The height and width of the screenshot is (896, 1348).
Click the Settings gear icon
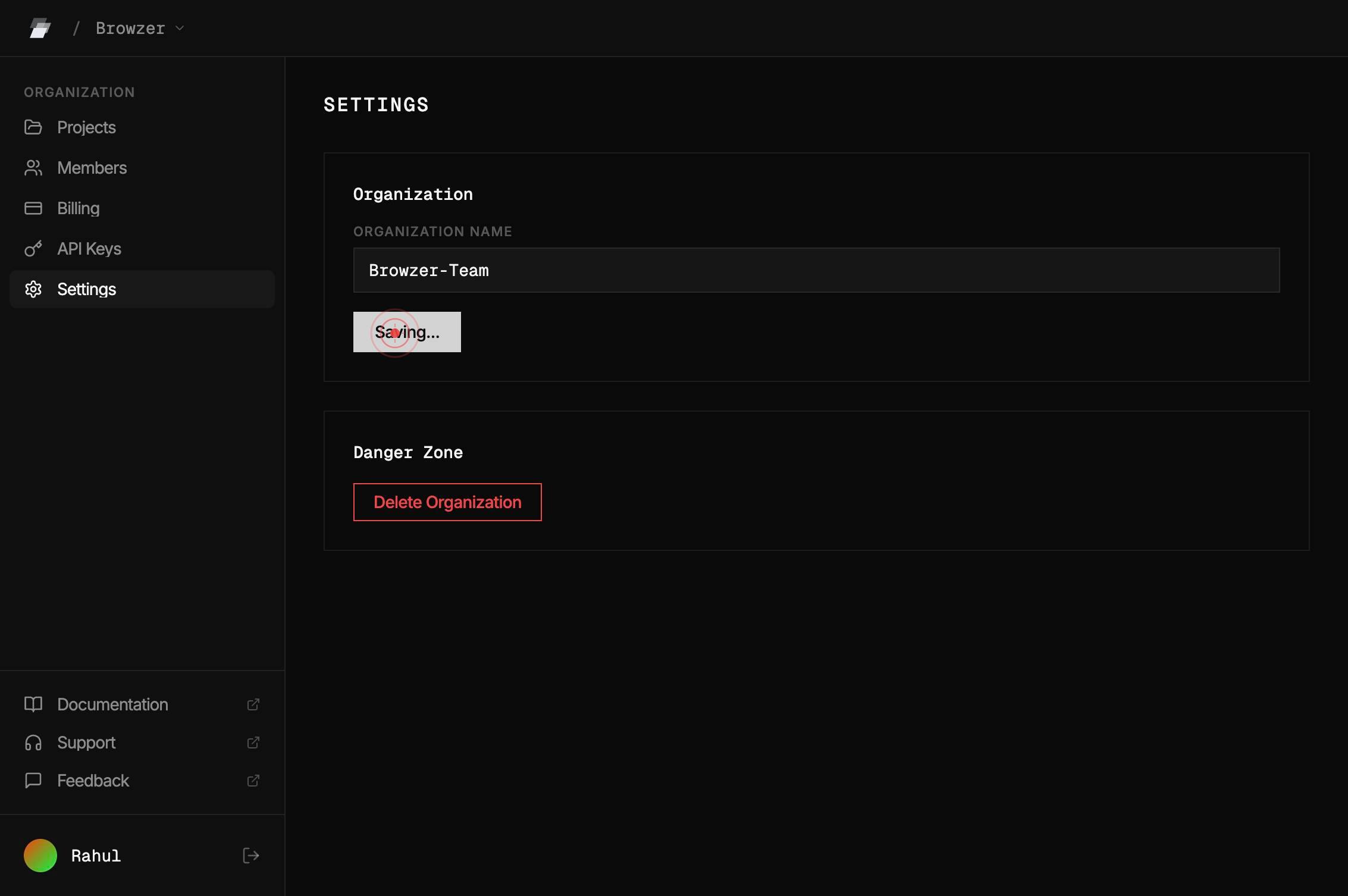point(33,289)
